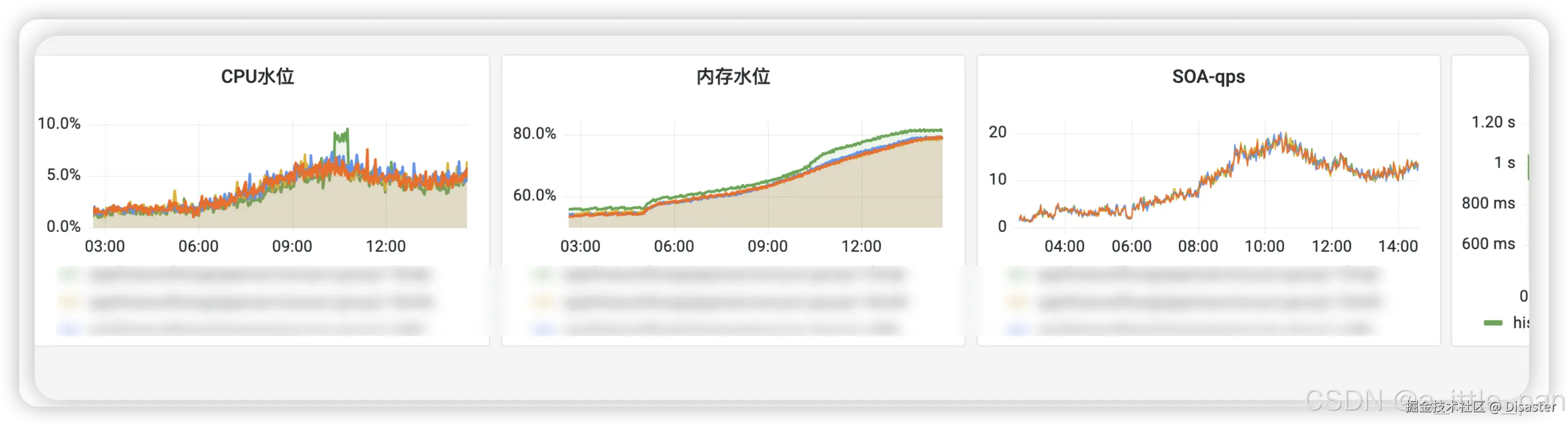Click the '14:00' time label under SOA-qps
This screenshot has width=1568, height=426.
tap(1398, 246)
